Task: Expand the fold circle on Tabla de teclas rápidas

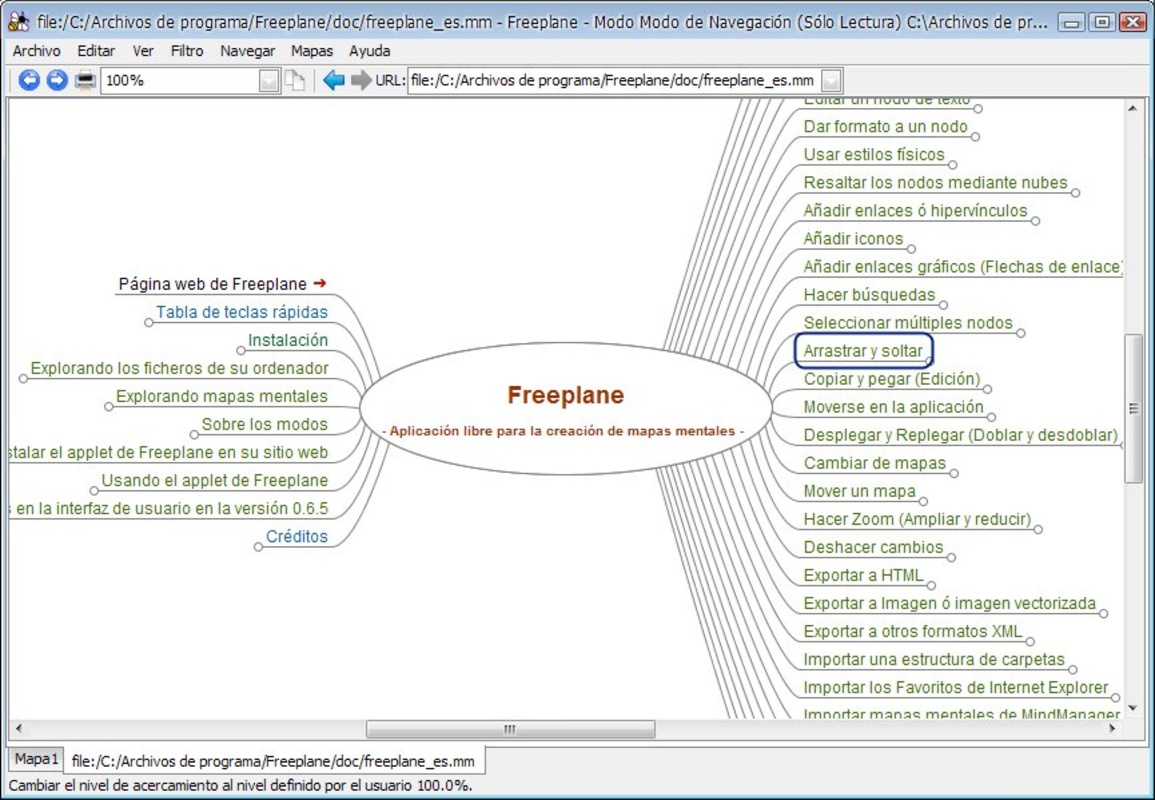Action: click(149, 322)
